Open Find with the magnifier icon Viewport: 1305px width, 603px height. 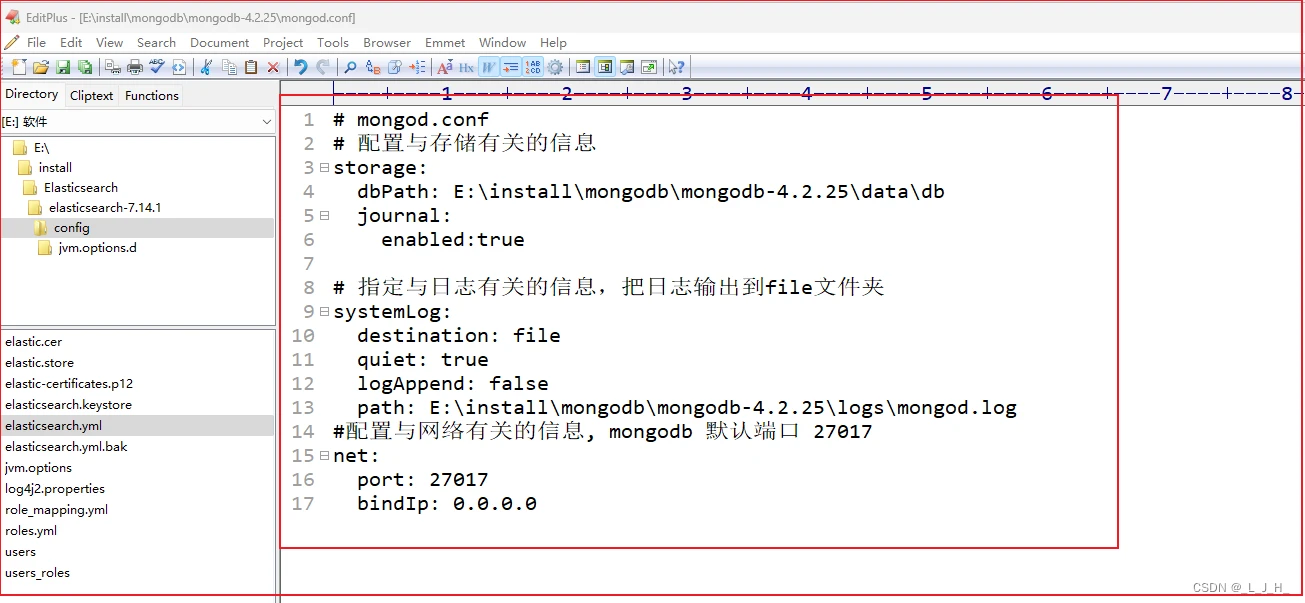pos(350,67)
